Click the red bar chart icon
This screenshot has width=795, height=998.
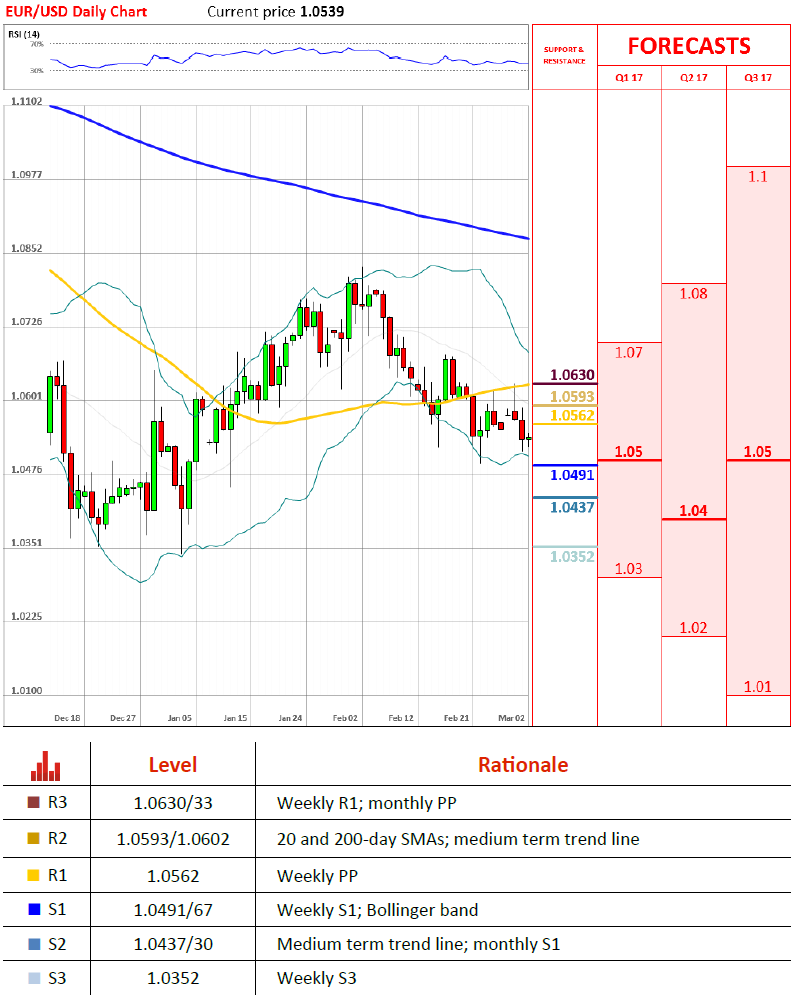coord(46,766)
